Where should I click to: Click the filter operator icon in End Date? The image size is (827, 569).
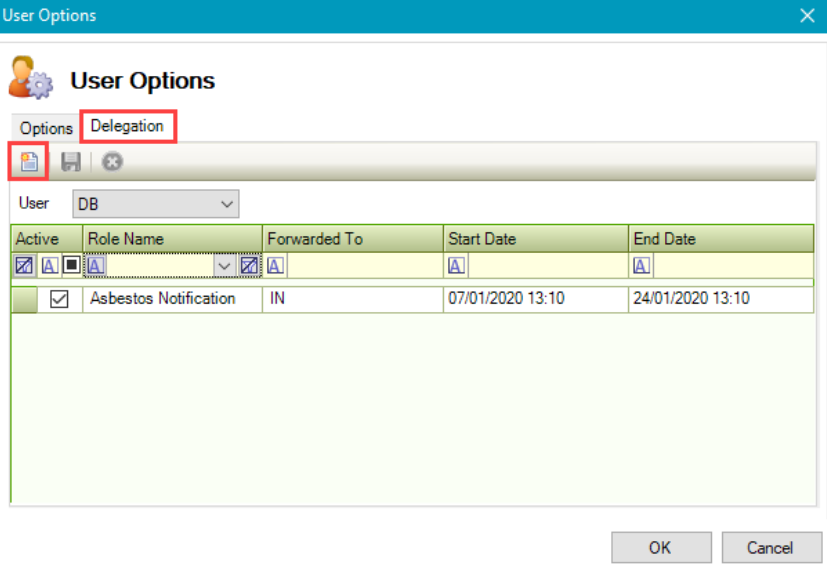click(x=642, y=266)
